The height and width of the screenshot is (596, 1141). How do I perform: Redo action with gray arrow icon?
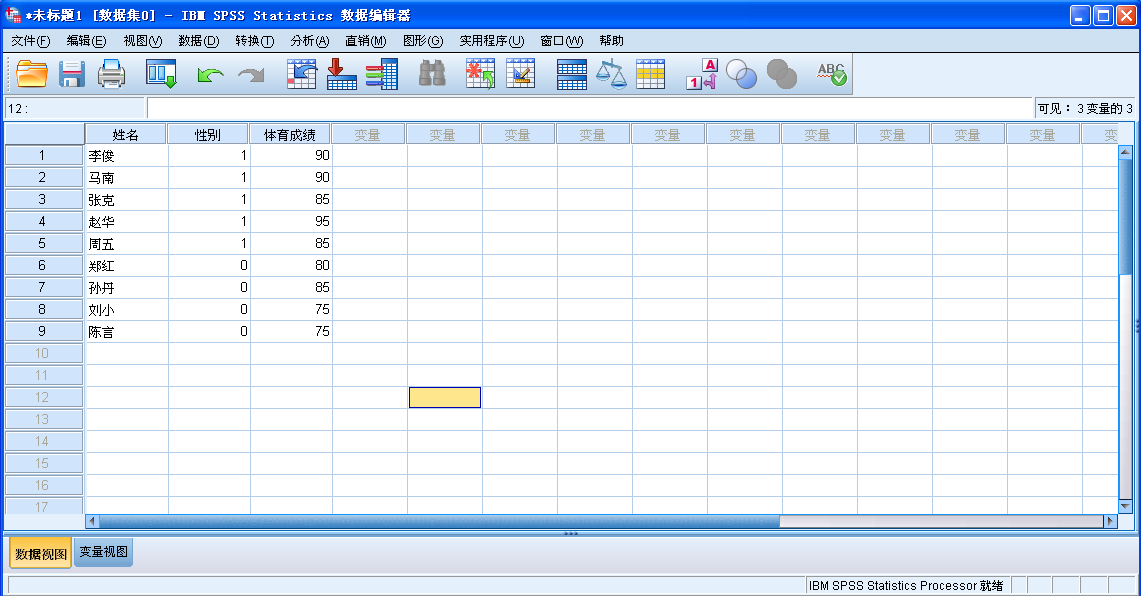point(251,74)
